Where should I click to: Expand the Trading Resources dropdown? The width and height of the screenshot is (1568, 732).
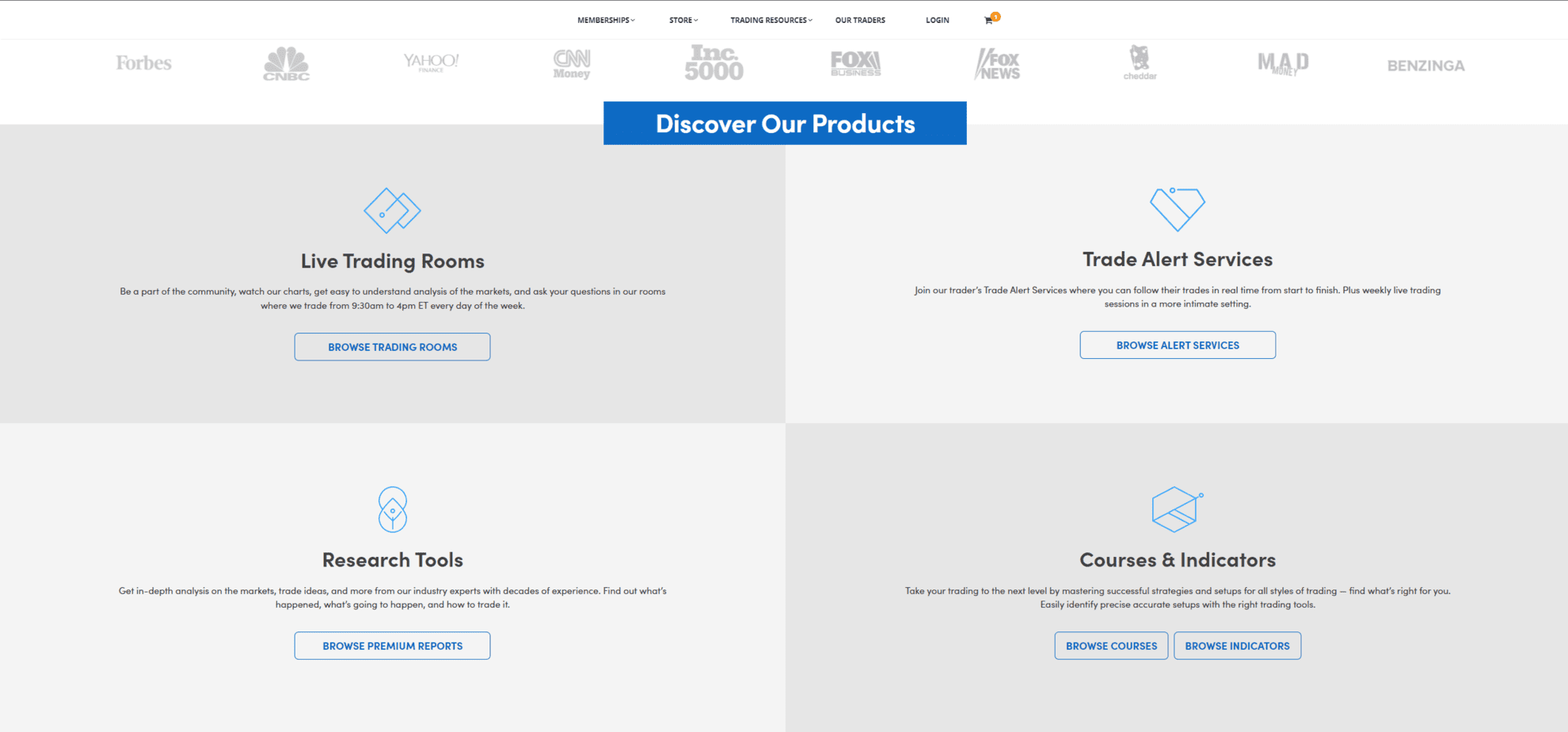(x=771, y=21)
